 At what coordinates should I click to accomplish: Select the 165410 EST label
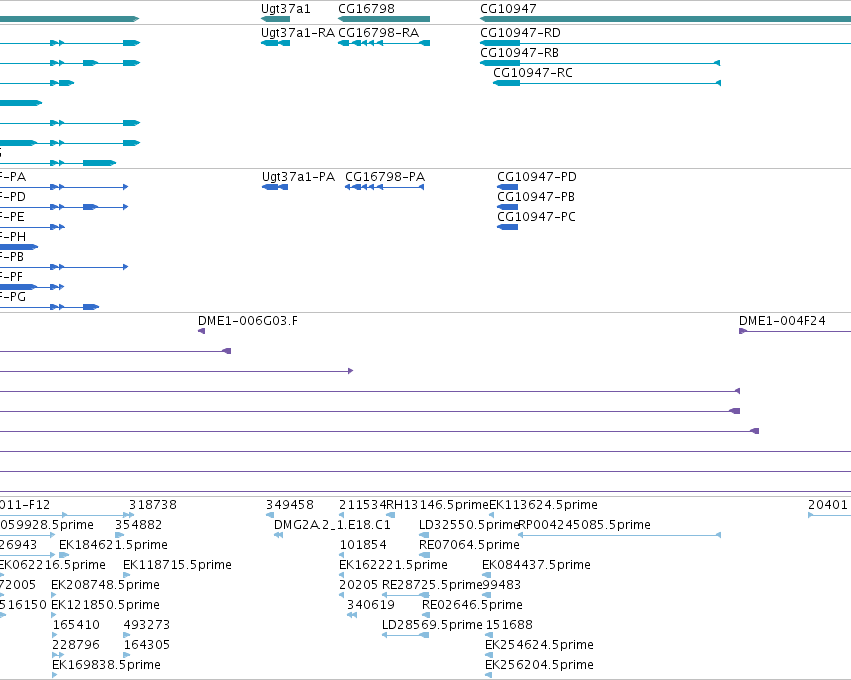coord(76,625)
